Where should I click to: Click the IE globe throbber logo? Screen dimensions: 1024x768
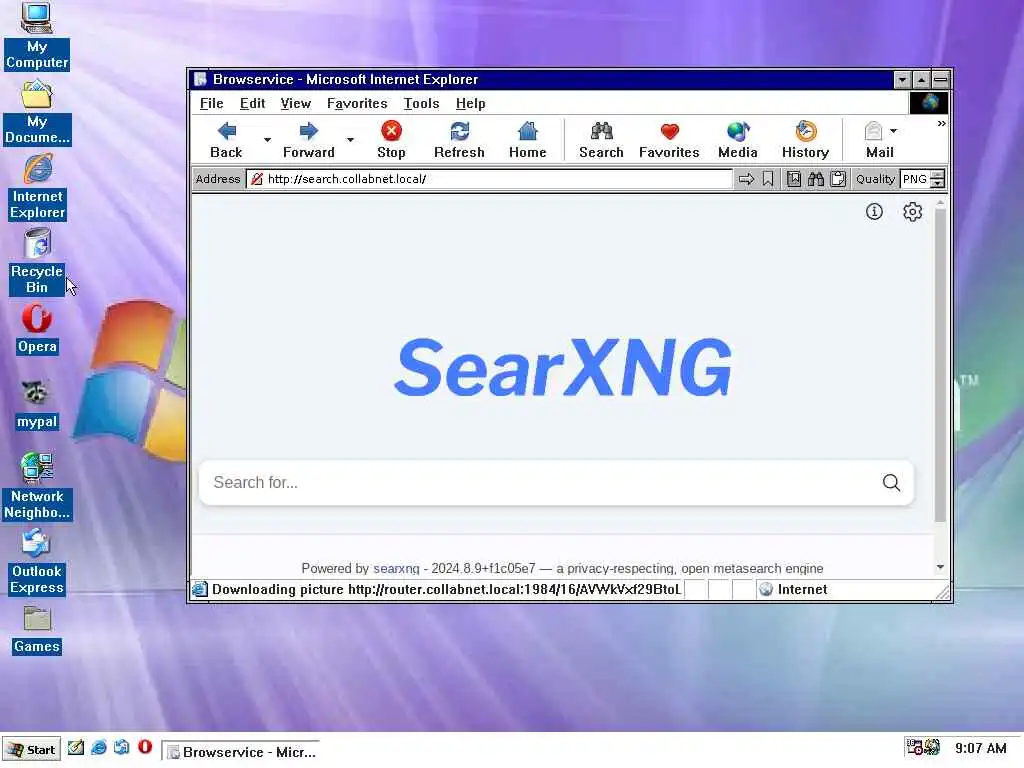tap(929, 103)
